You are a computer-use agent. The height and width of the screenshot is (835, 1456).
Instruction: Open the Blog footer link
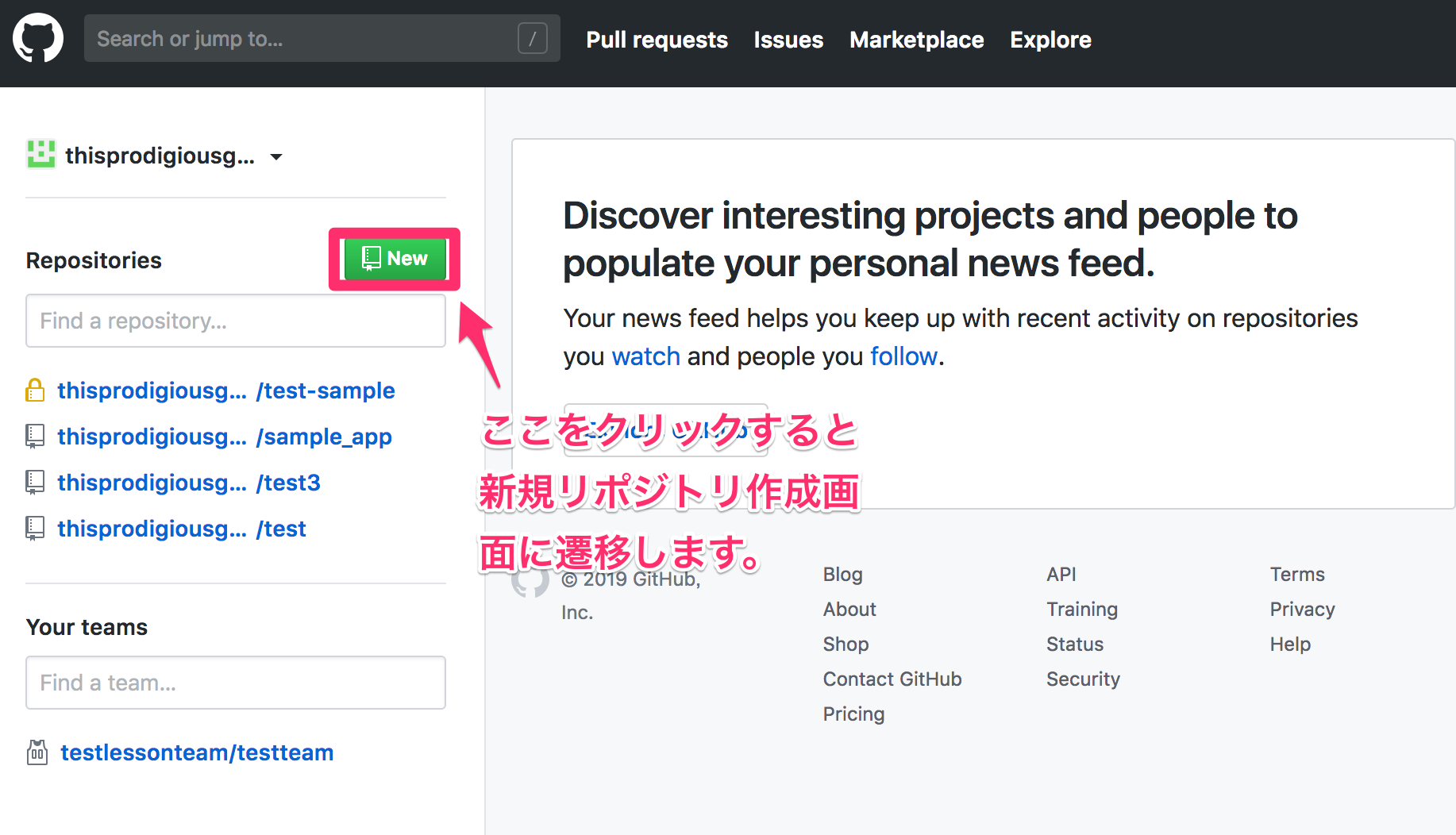tap(842, 575)
